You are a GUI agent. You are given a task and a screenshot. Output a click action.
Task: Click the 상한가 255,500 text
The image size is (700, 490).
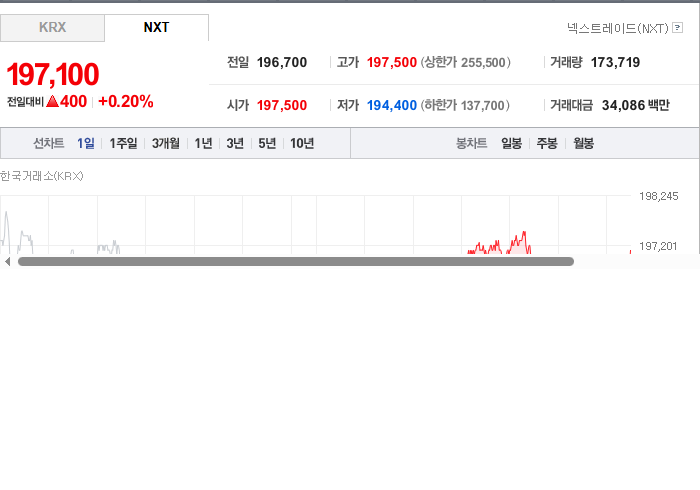click(x=466, y=62)
